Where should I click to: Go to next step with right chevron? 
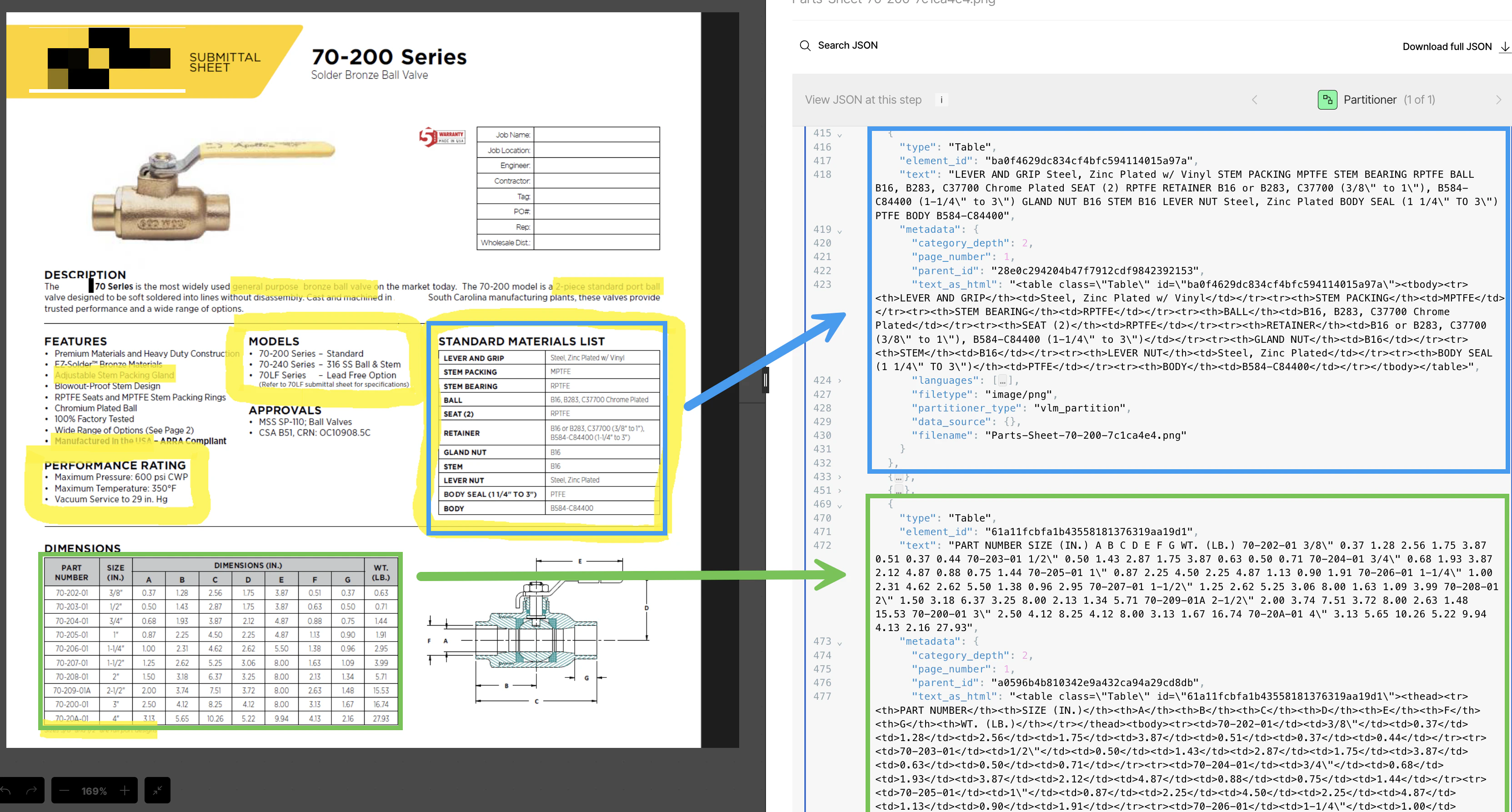(x=1498, y=100)
